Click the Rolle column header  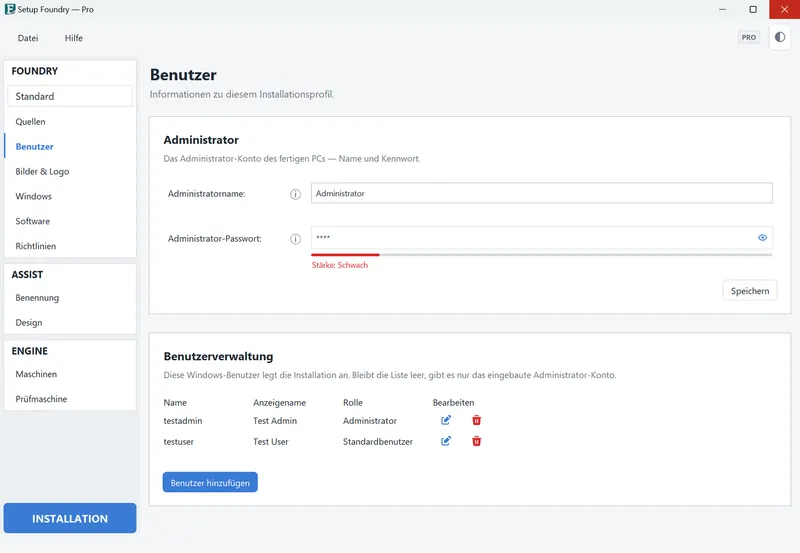[353, 403]
